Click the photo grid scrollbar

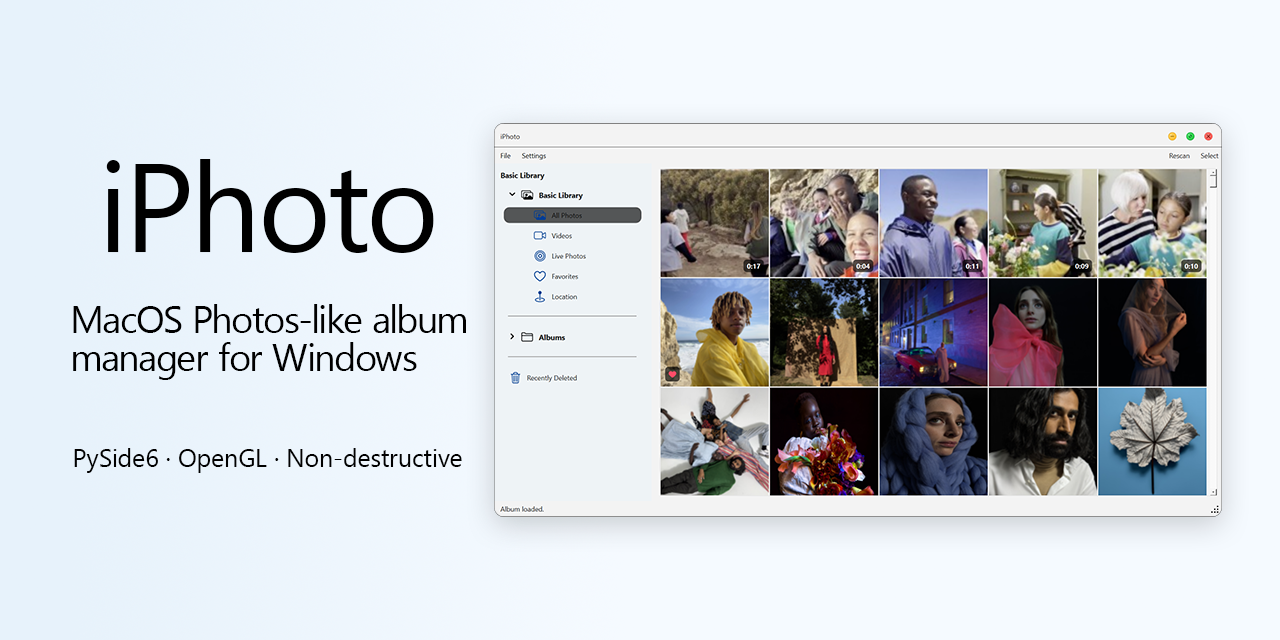tap(1212, 180)
